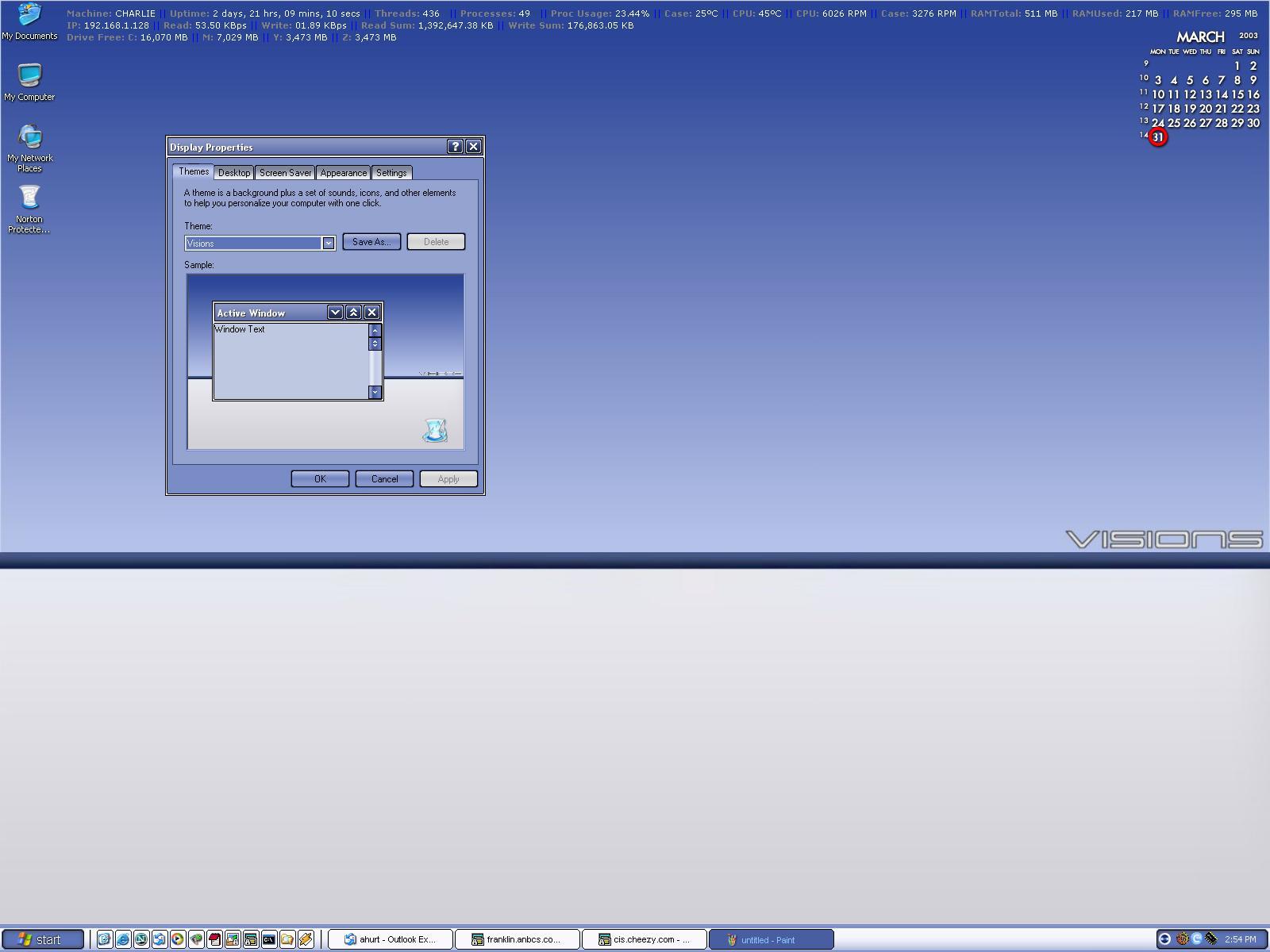Open the yellow pencil quick launch icon
Image resolution: width=1270 pixels, height=952 pixels.
click(x=306, y=939)
